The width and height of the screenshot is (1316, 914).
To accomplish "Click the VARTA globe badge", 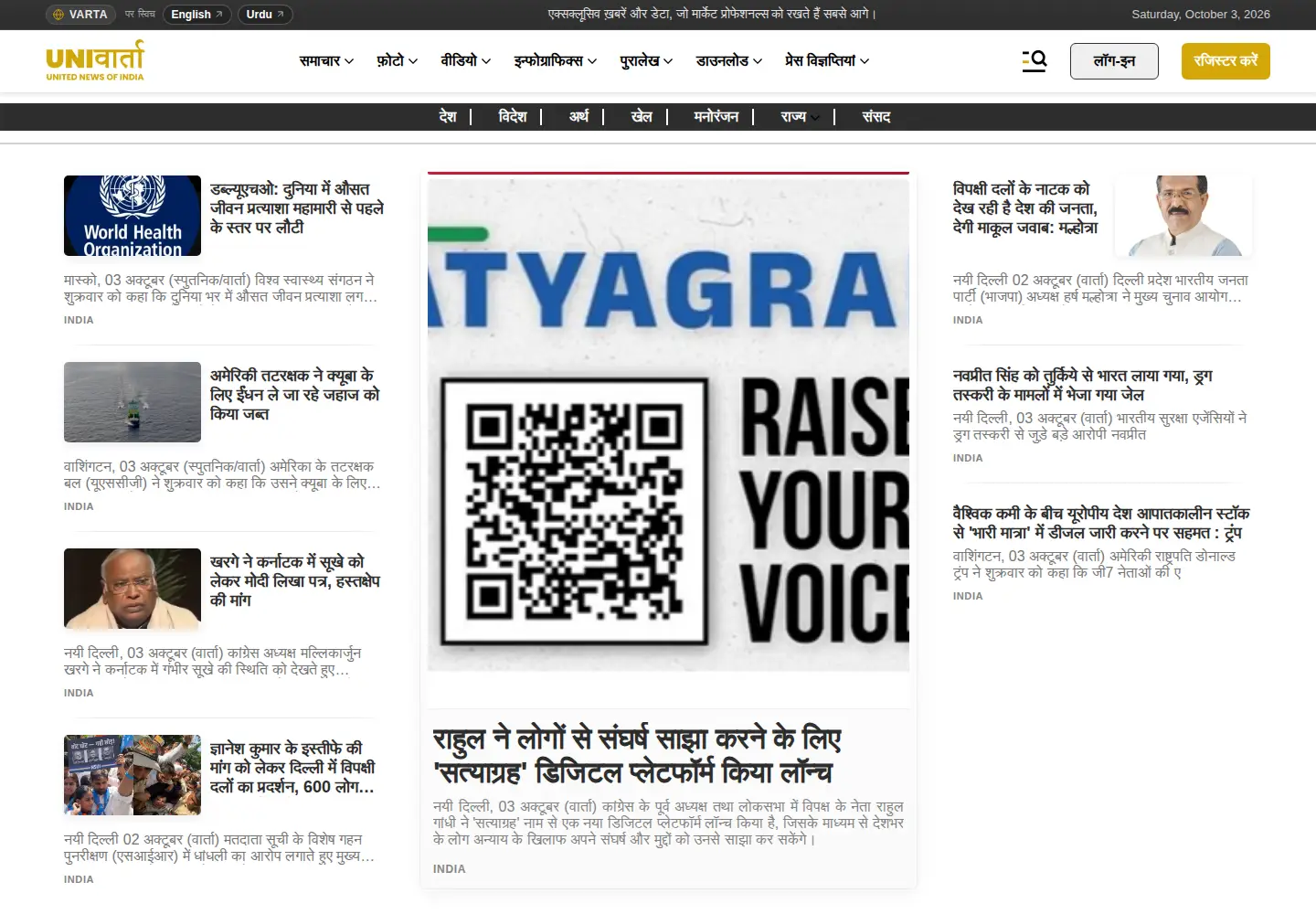I will pos(80,15).
